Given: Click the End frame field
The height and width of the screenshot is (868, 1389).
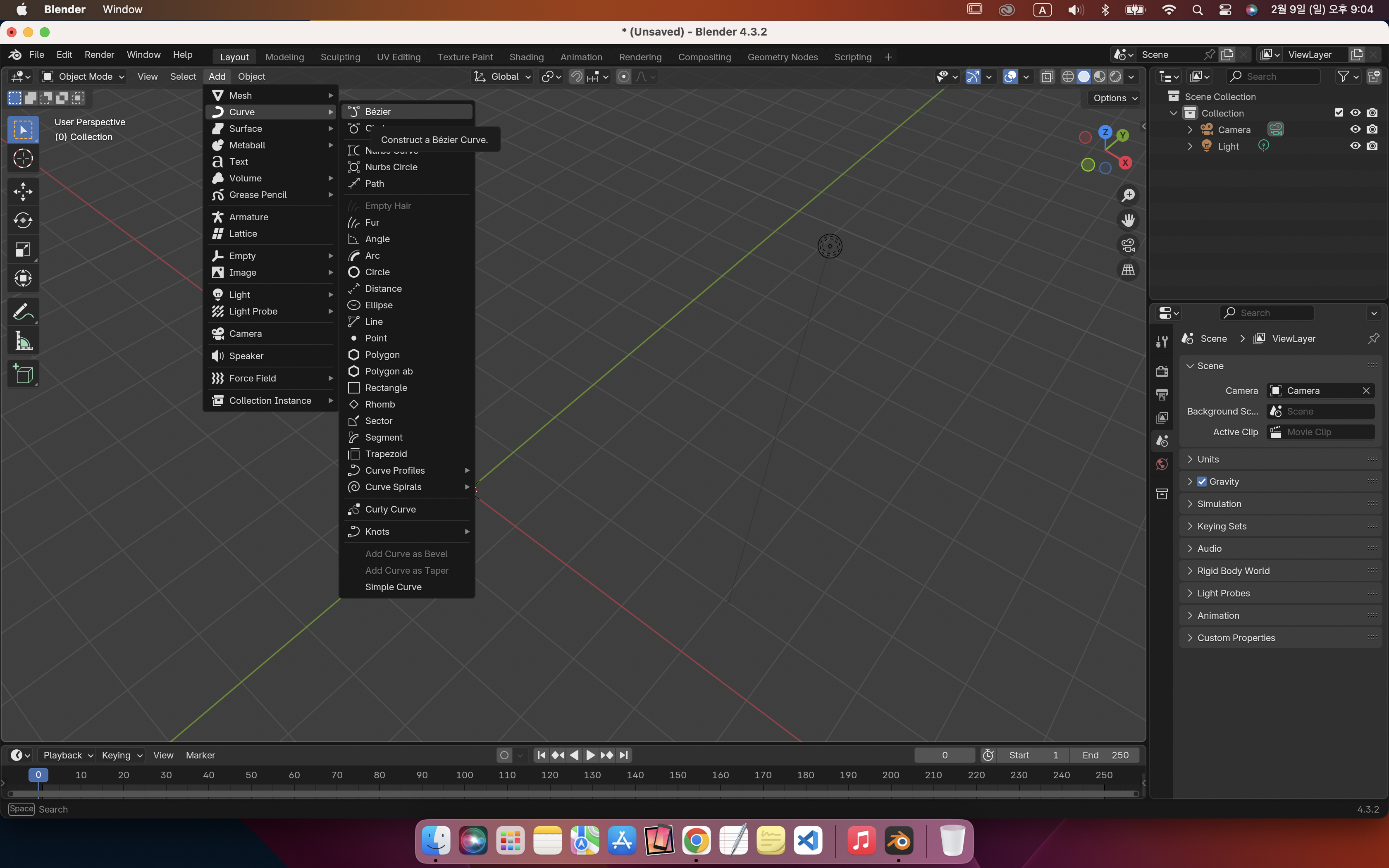Looking at the screenshot, I should tap(1105, 755).
